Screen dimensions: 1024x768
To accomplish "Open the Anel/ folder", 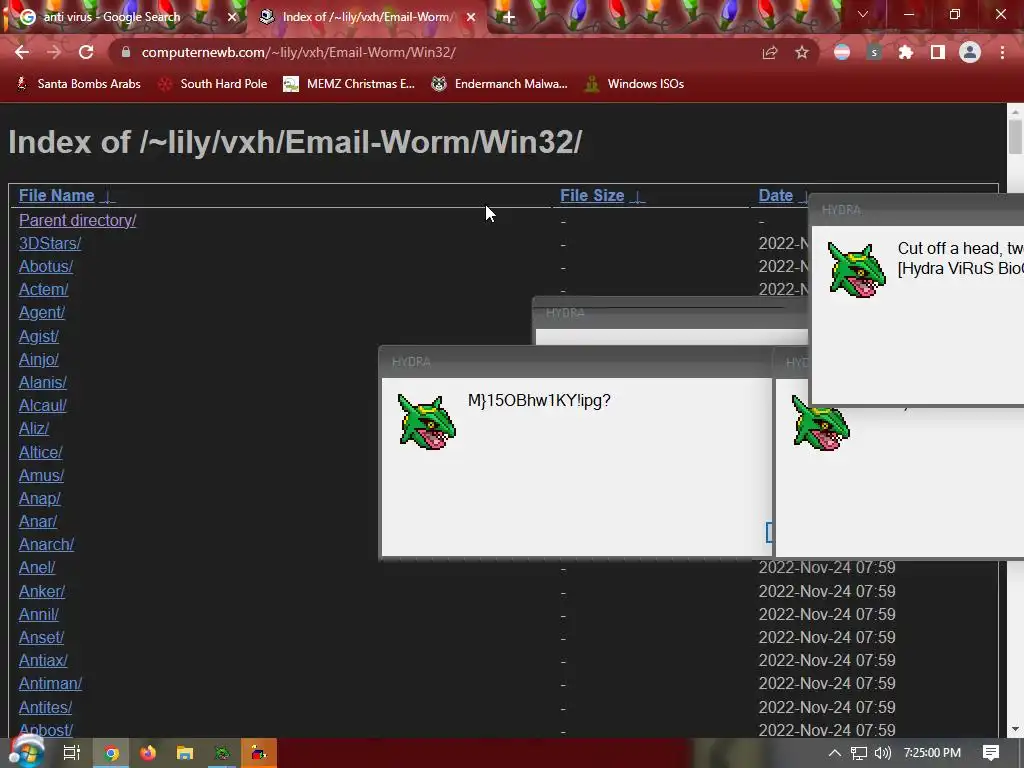I will (37, 567).
